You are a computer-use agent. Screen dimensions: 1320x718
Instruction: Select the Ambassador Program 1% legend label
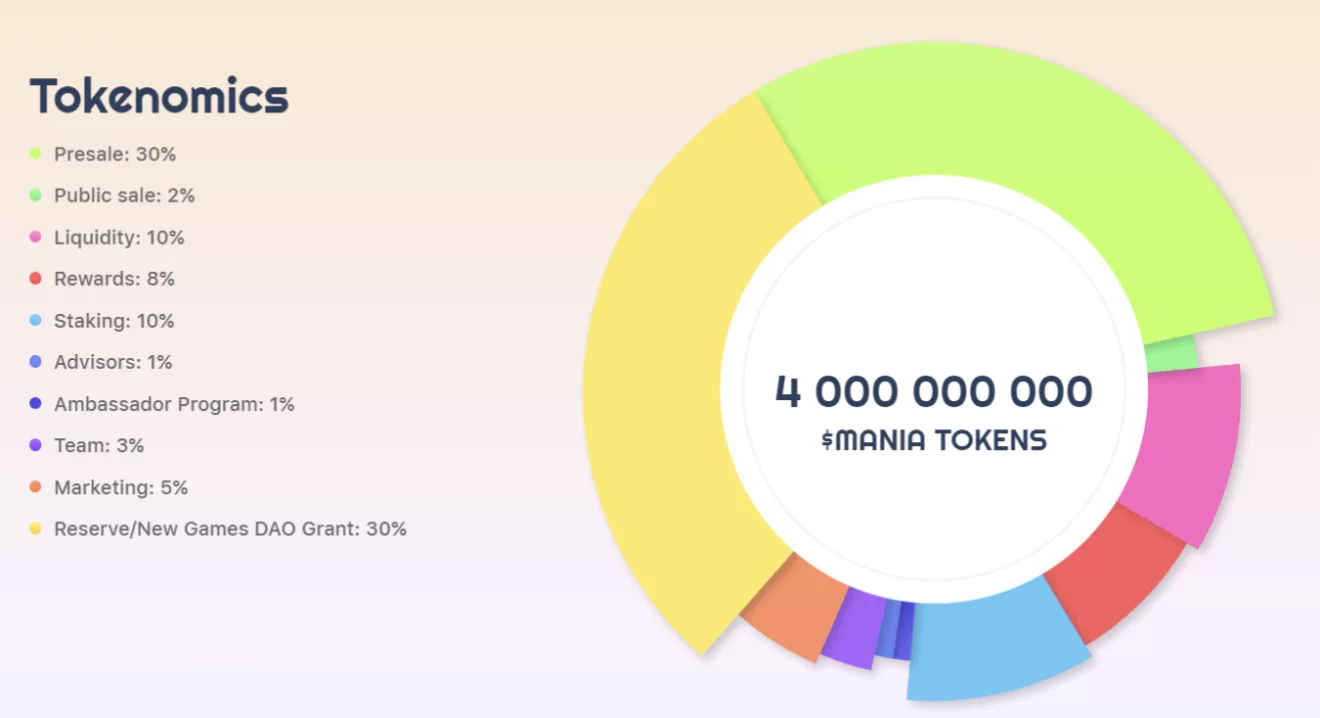(x=174, y=404)
